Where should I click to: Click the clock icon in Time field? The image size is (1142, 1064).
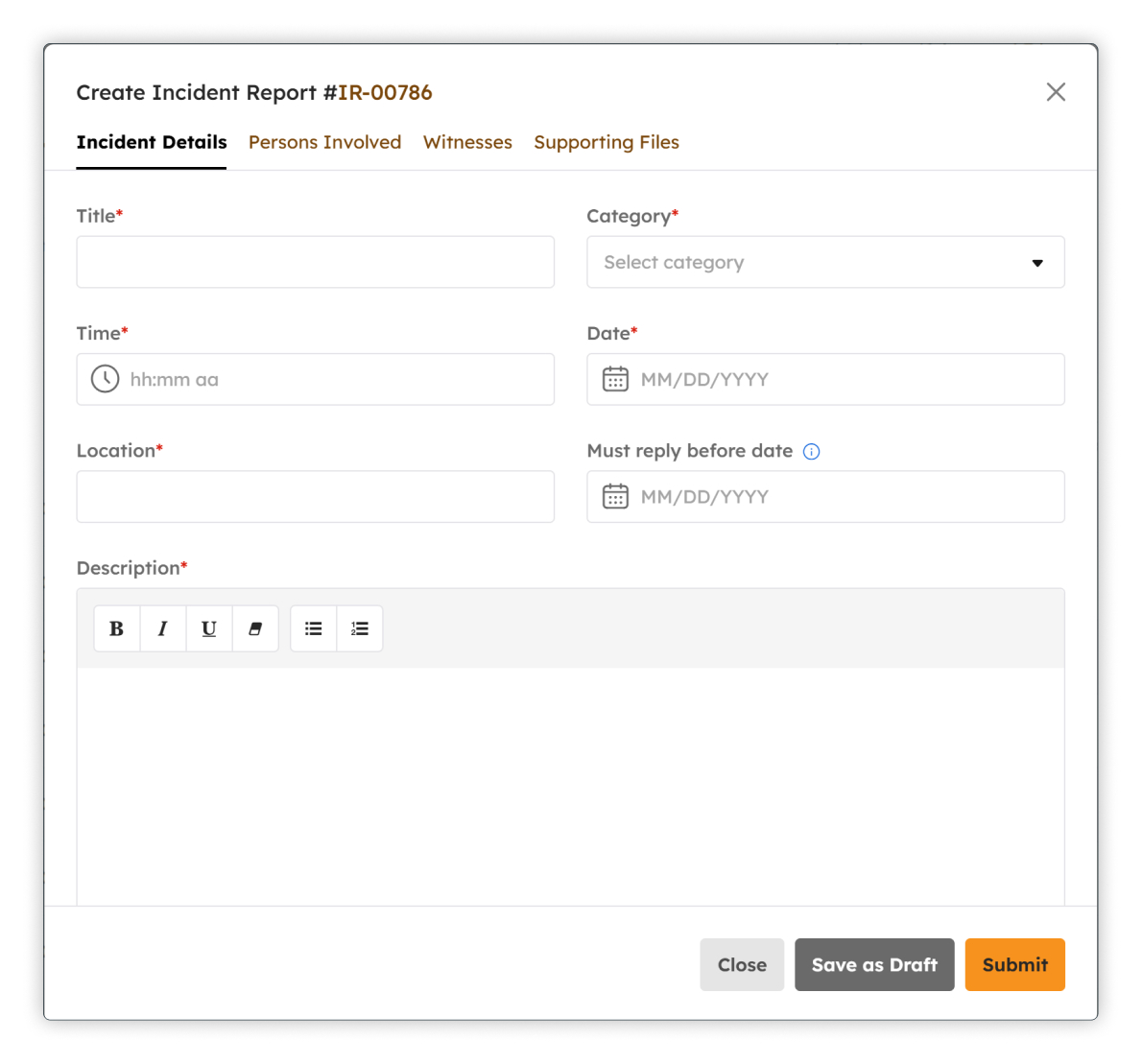point(105,379)
